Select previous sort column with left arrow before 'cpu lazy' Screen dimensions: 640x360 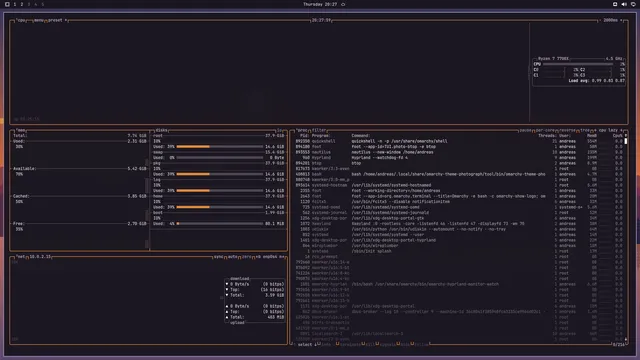(595, 130)
